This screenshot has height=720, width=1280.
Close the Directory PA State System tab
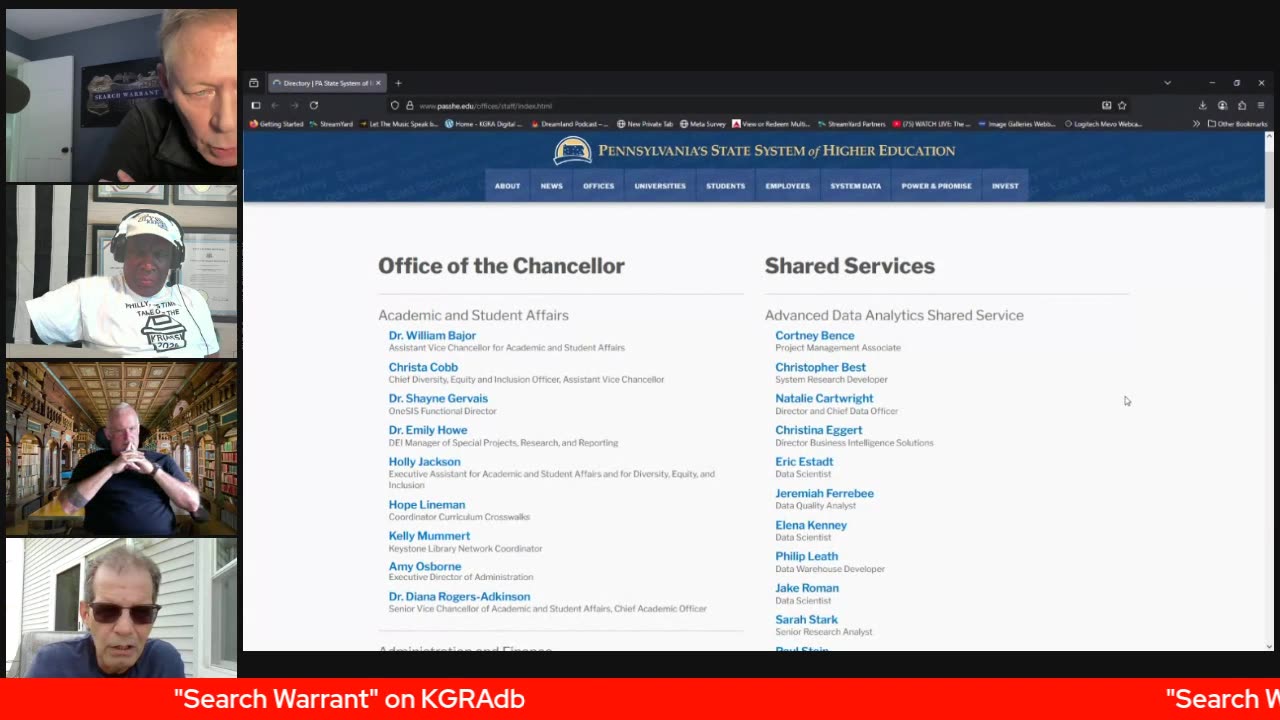(x=380, y=83)
